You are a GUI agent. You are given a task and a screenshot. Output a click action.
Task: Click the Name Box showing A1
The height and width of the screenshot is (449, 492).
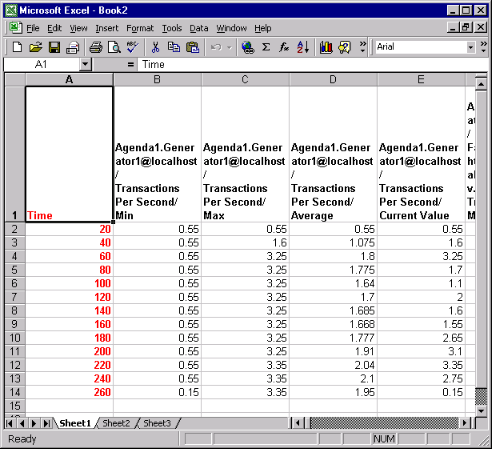tap(41, 64)
